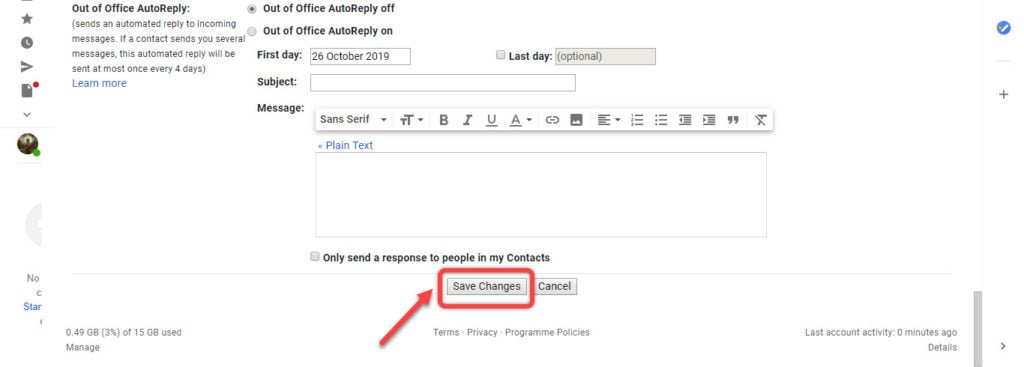Select Out of Office AutoReply on

pyautogui.click(x=253, y=31)
